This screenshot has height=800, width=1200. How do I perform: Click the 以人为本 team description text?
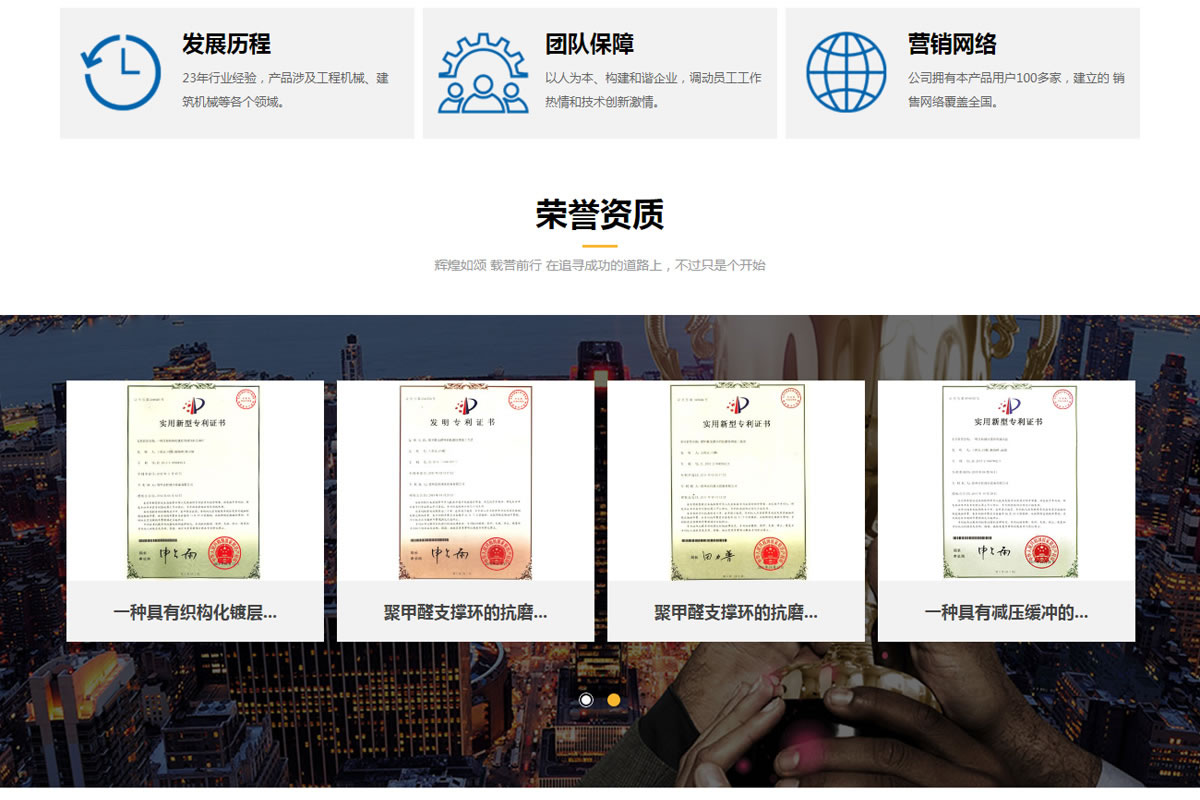[x=652, y=89]
